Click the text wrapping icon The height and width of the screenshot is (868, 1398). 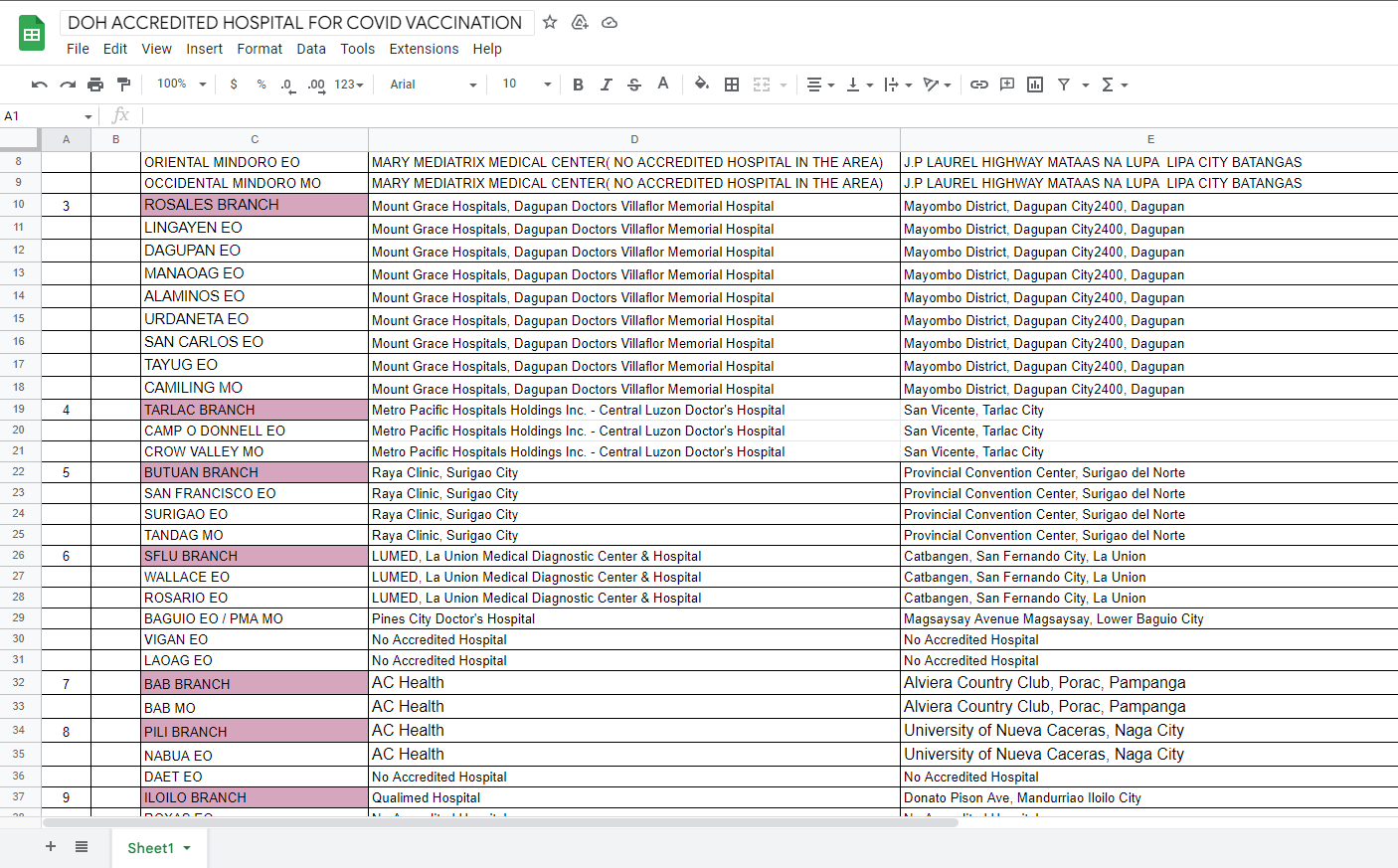click(x=892, y=85)
